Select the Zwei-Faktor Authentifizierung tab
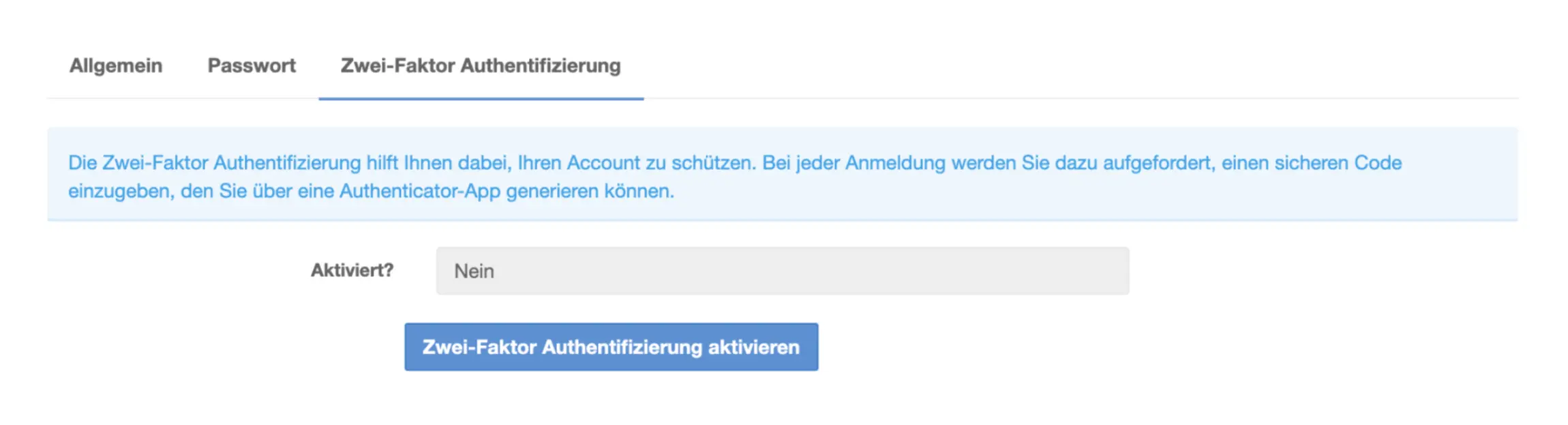Image resolution: width=1568 pixels, height=425 pixels. (481, 65)
